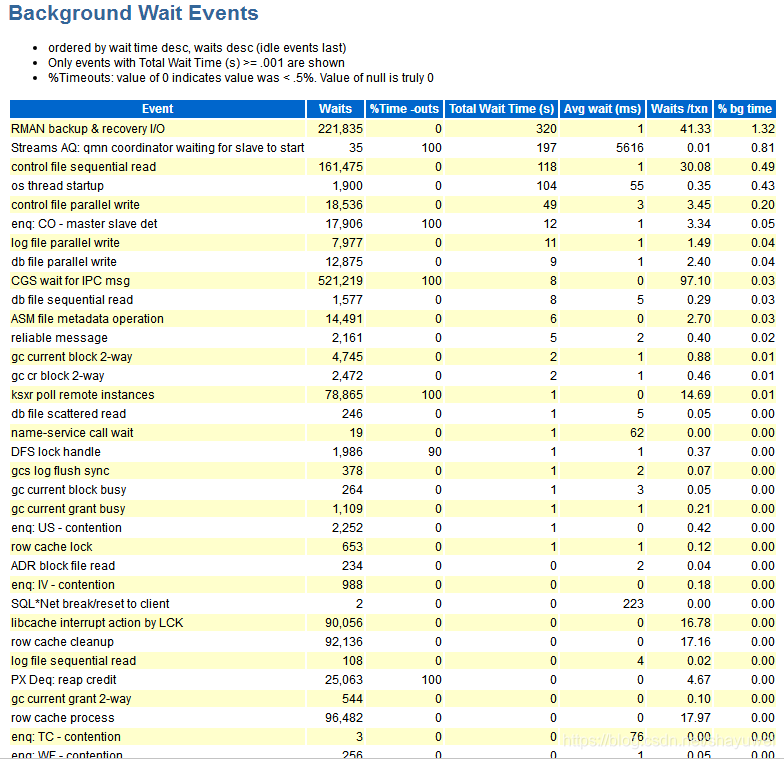Screen dimensions: 784x759
Task: Select the %Time -outs column header
Action: pos(404,108)
